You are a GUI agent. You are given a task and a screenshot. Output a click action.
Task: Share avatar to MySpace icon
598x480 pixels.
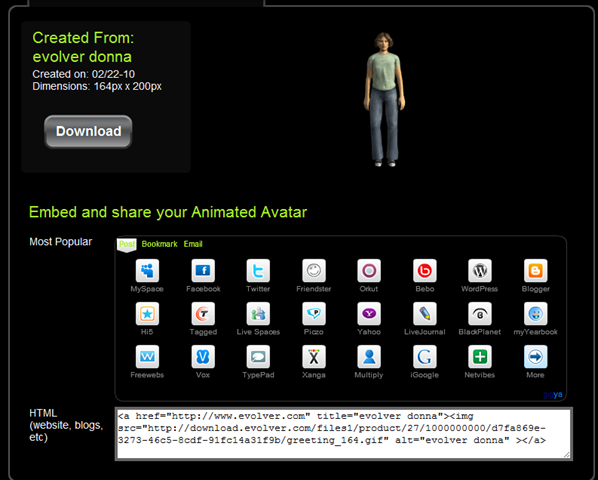click(x=147, y=271)
